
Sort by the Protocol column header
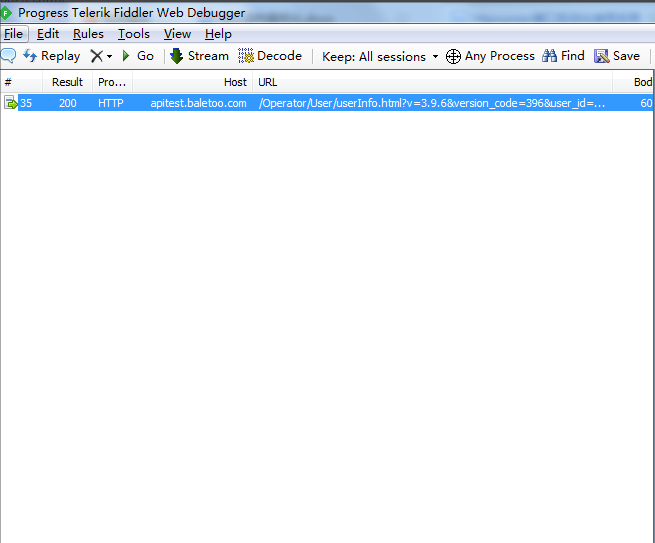[112, 82]
